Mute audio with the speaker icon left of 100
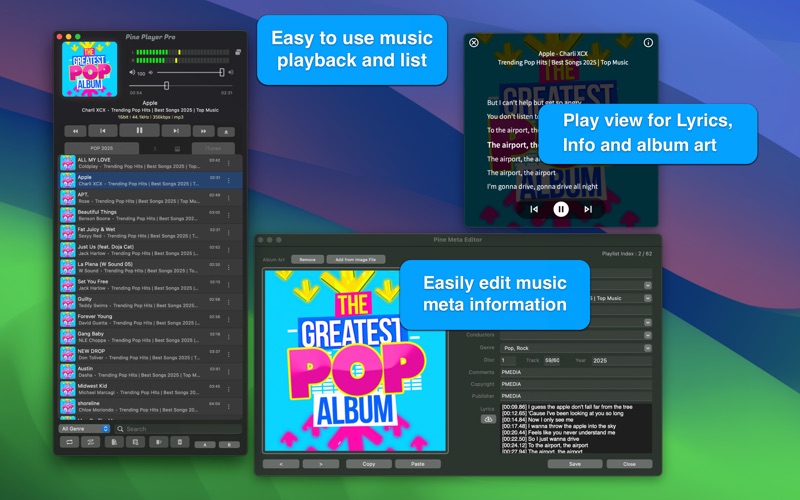This screenshot has height=500, width=800. [x=132, y=72]
